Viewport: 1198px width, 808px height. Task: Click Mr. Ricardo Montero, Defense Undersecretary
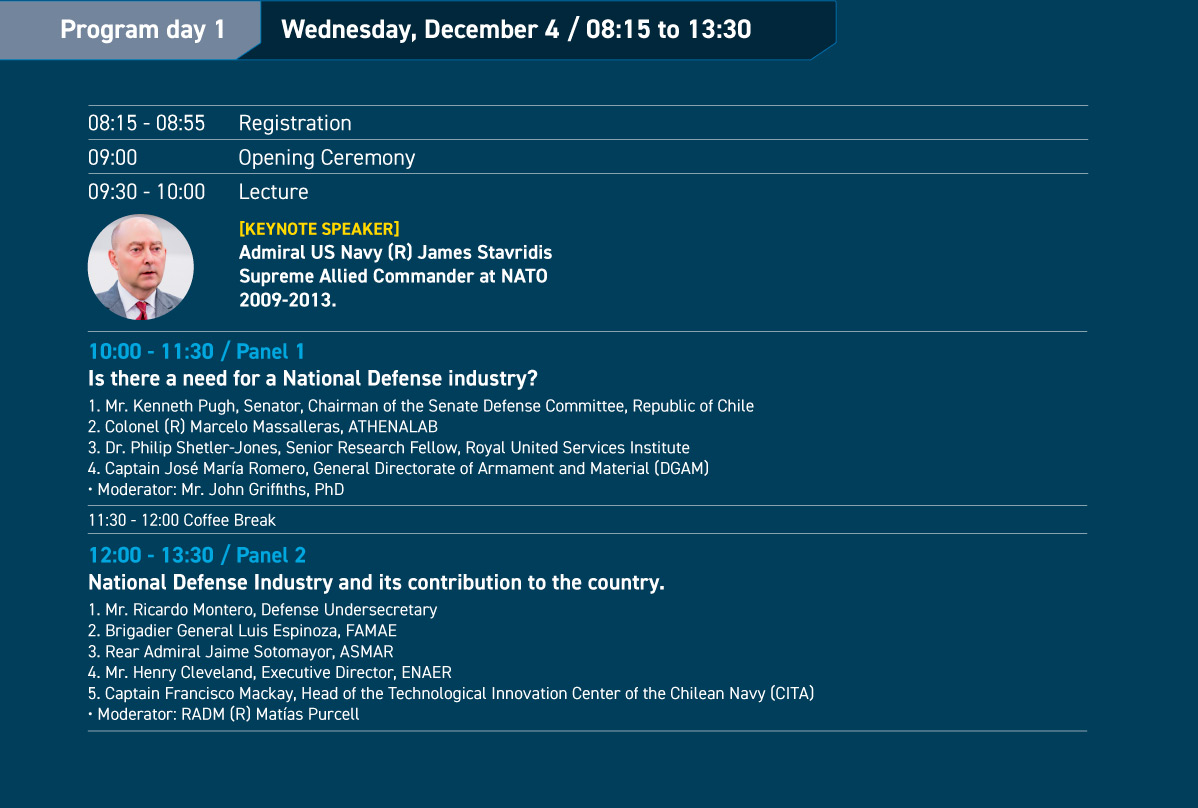click(x=263, y=610)
